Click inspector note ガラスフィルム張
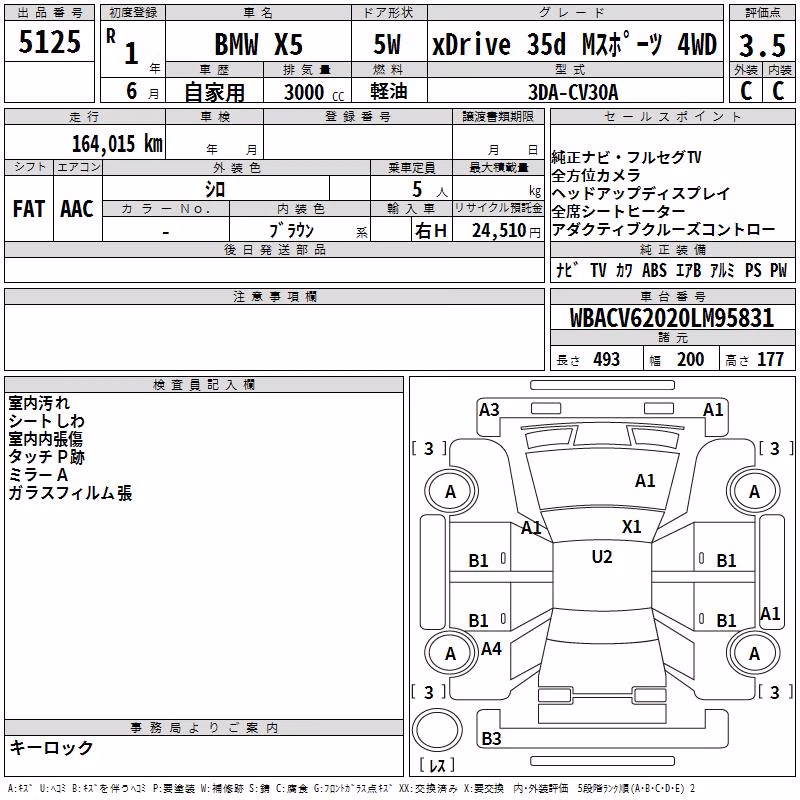The height and width of the screenshot is (800, 800). 70,493
